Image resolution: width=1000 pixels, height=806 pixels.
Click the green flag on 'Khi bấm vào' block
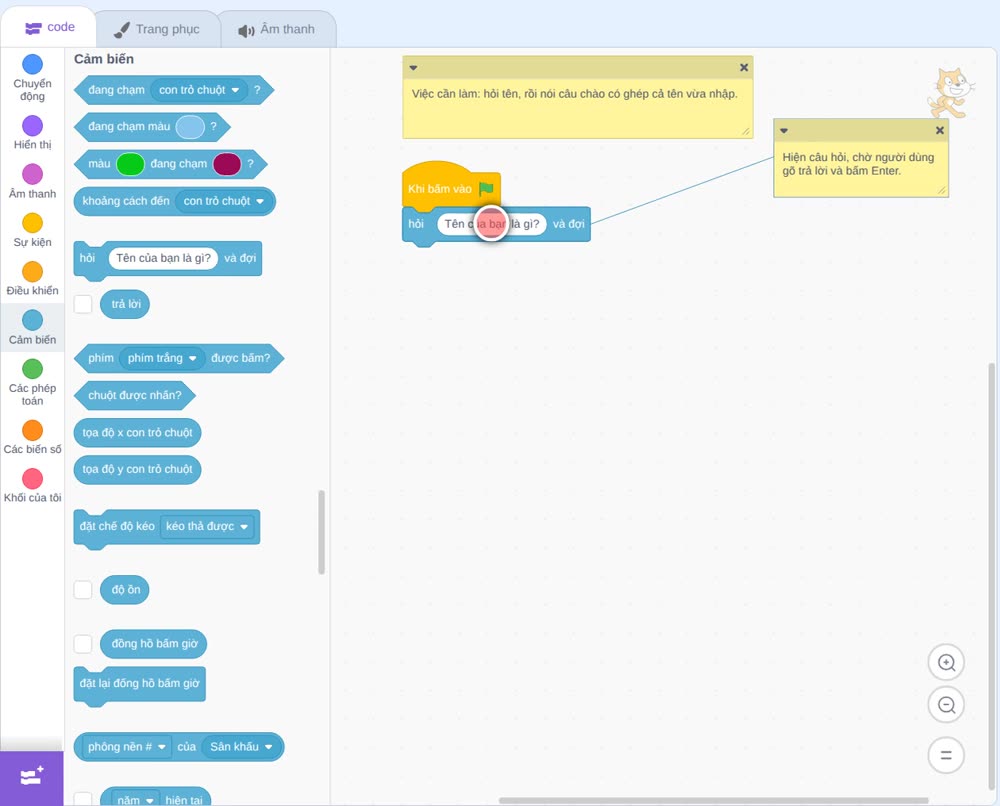pos(486,189)
